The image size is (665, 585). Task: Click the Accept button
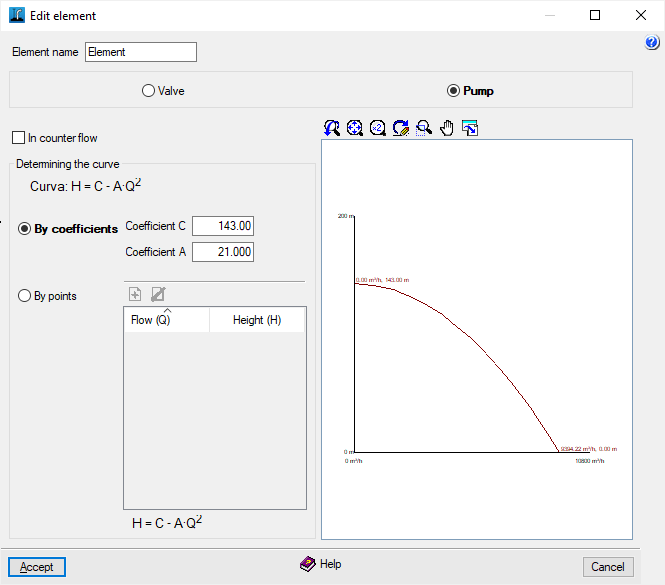[x=37, y=567]
